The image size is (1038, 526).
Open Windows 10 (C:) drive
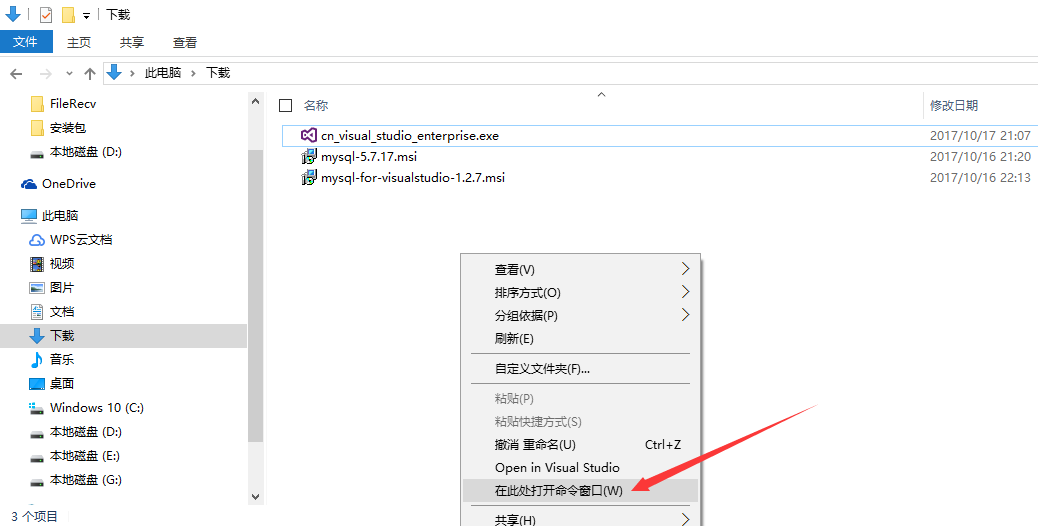[97, 408]
